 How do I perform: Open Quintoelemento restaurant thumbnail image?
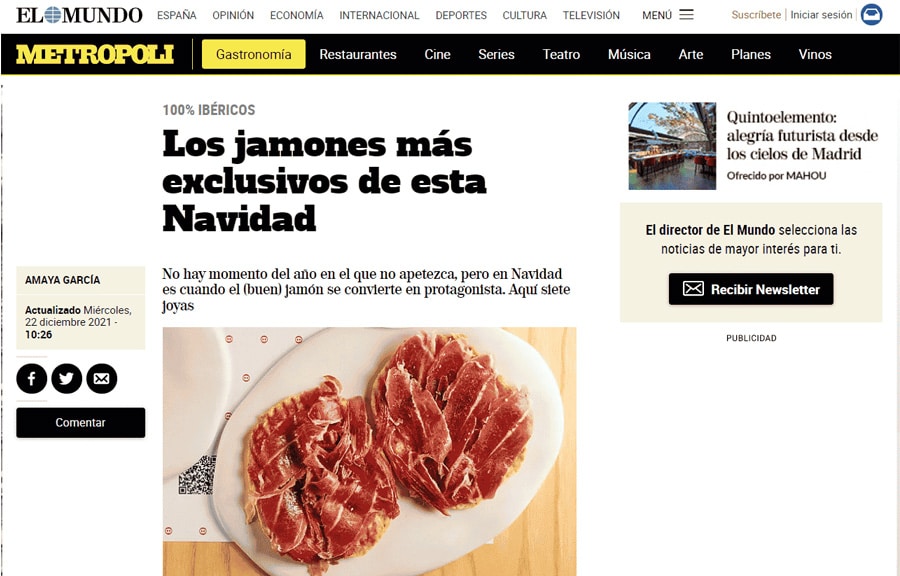[672, 146]
